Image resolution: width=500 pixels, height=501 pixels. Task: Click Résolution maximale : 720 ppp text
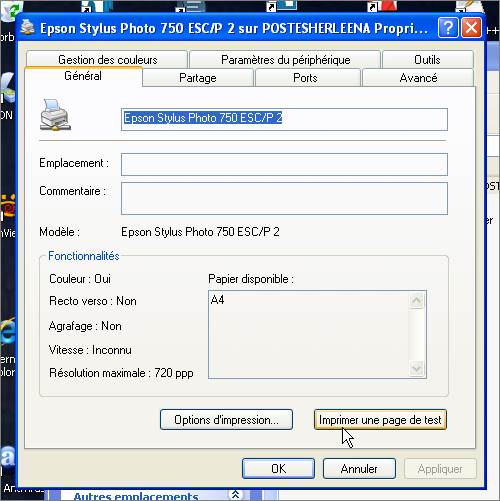tap(121, 373)
